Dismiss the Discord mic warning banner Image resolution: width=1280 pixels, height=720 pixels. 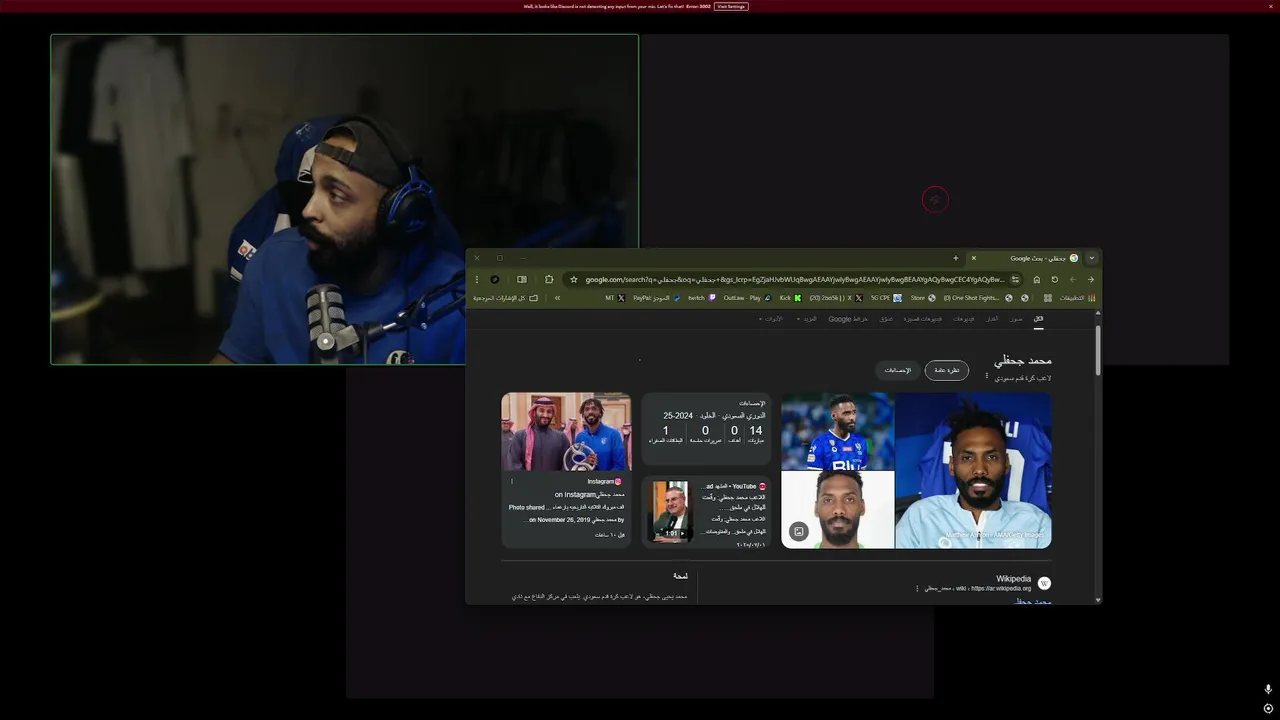click(1271, 6)
